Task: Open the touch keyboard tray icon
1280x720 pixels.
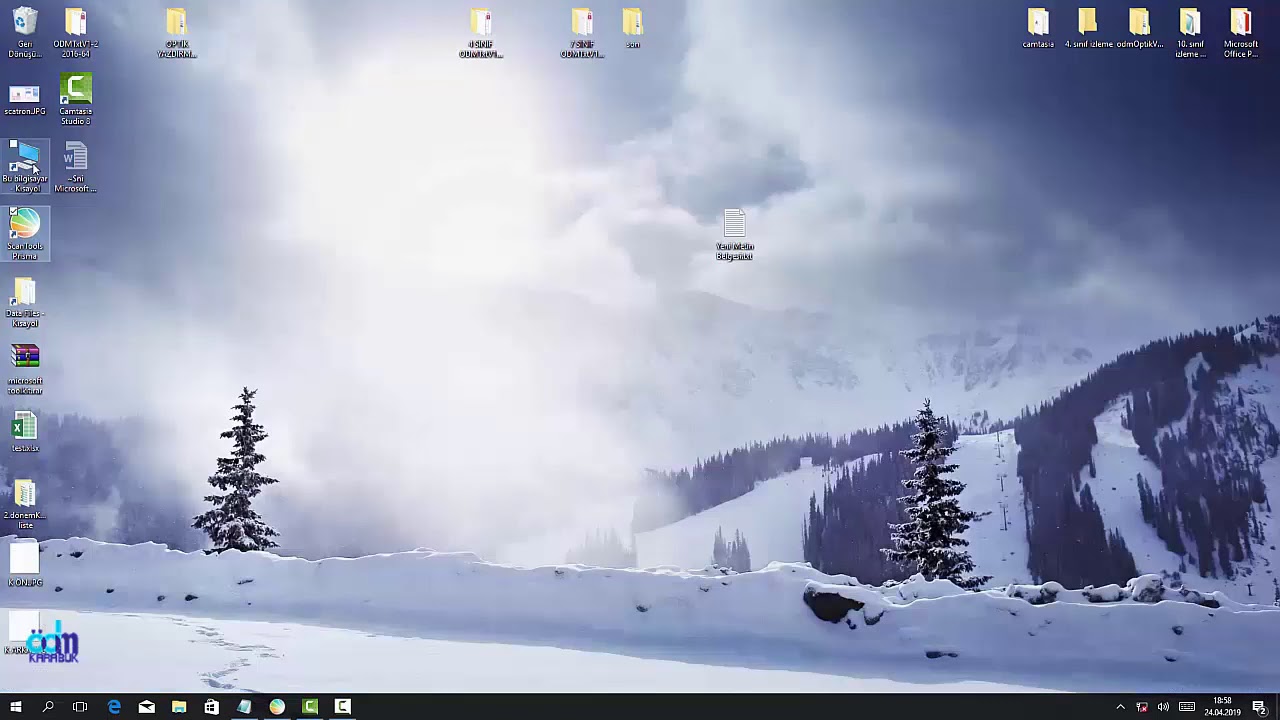Action: (1187, 707)
